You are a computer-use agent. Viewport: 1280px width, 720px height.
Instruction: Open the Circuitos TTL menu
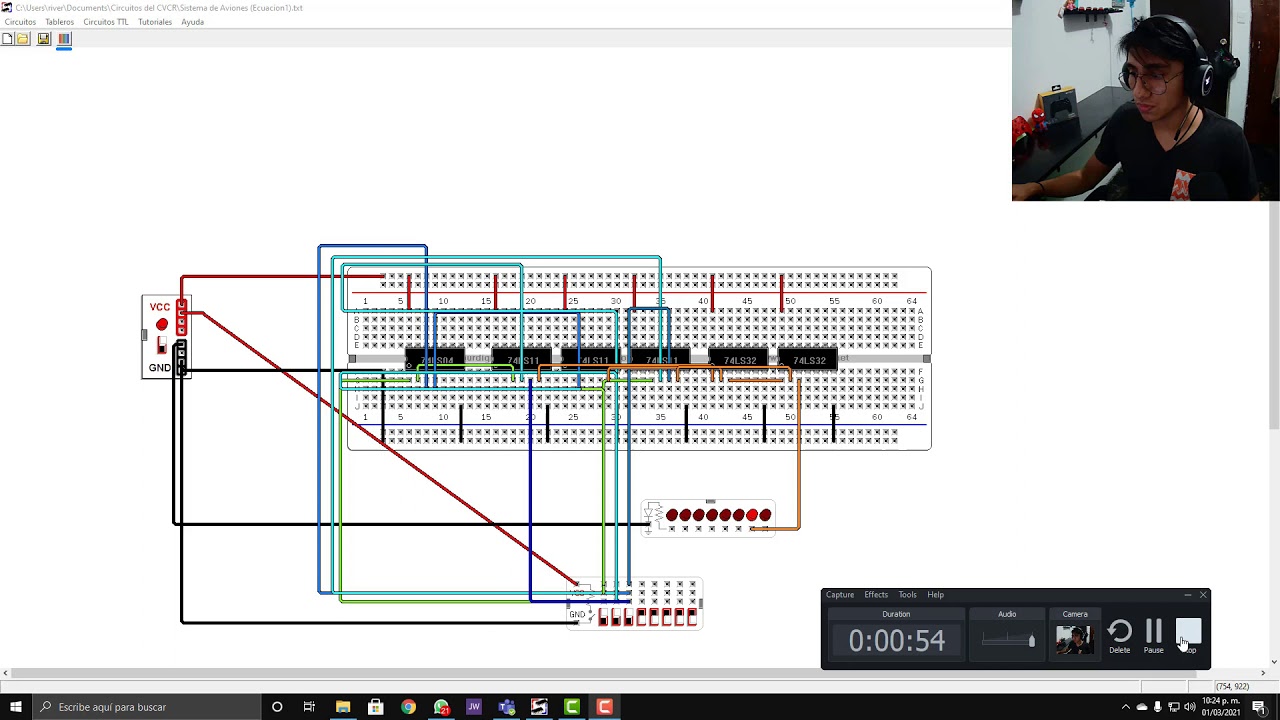[x=106, y=22]
